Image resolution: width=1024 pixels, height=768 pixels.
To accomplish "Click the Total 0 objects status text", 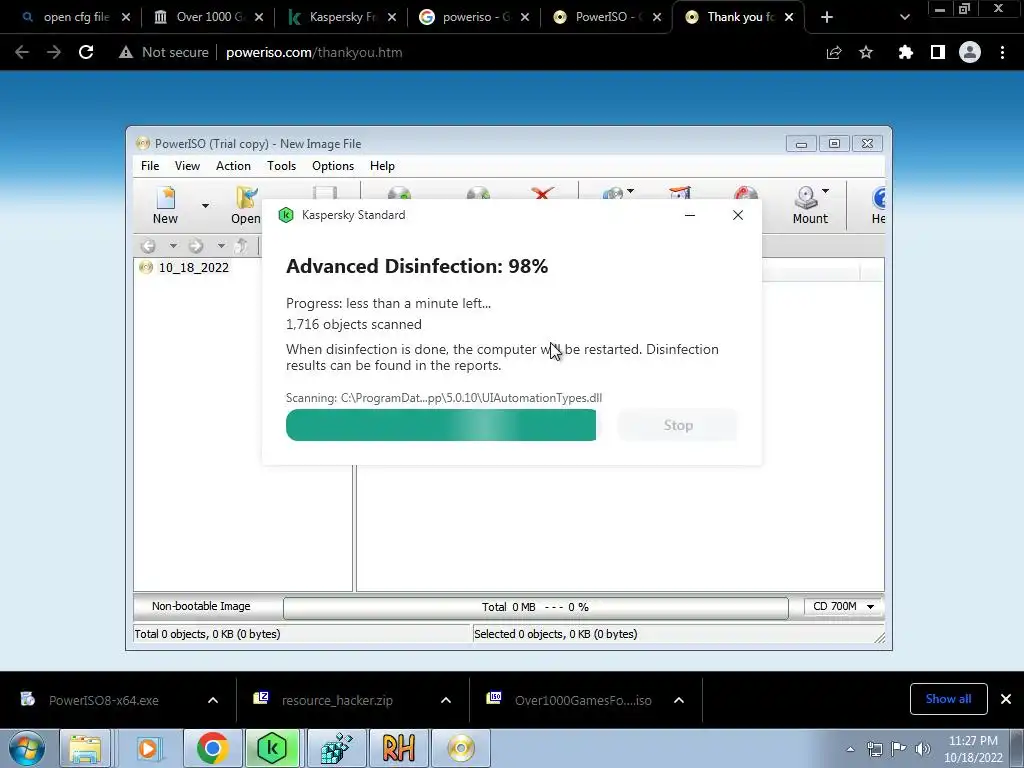I will (207, 634).
